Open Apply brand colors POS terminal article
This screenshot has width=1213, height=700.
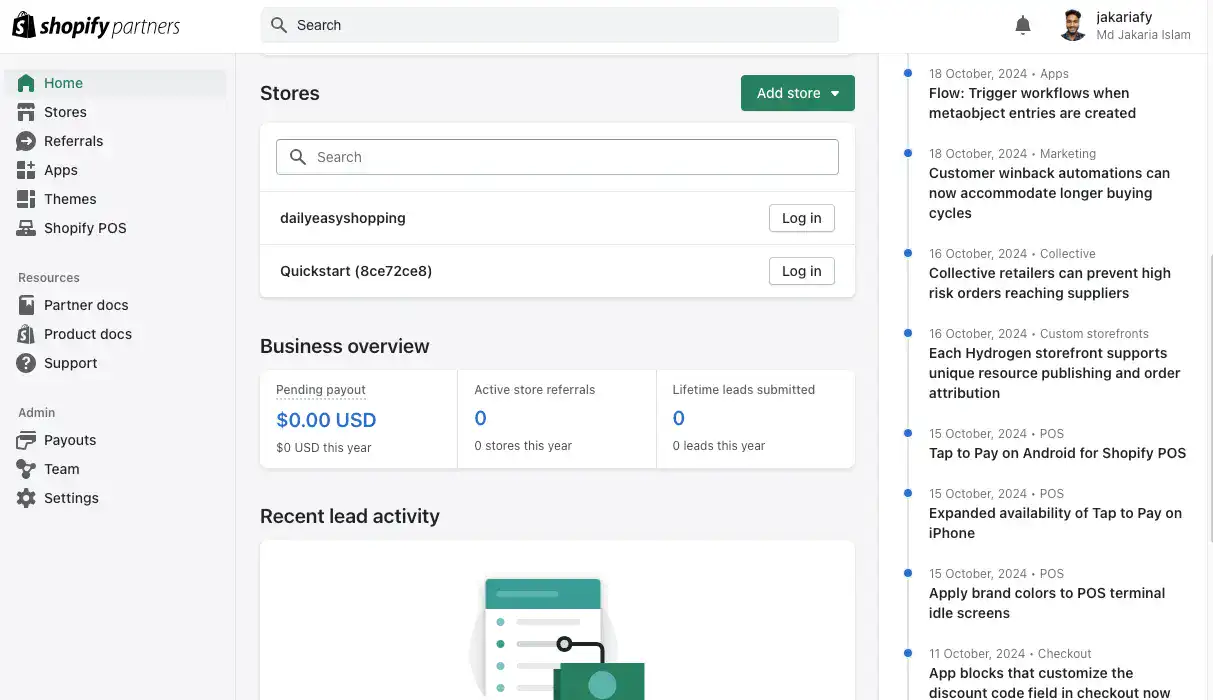(x=1047, y=603)
